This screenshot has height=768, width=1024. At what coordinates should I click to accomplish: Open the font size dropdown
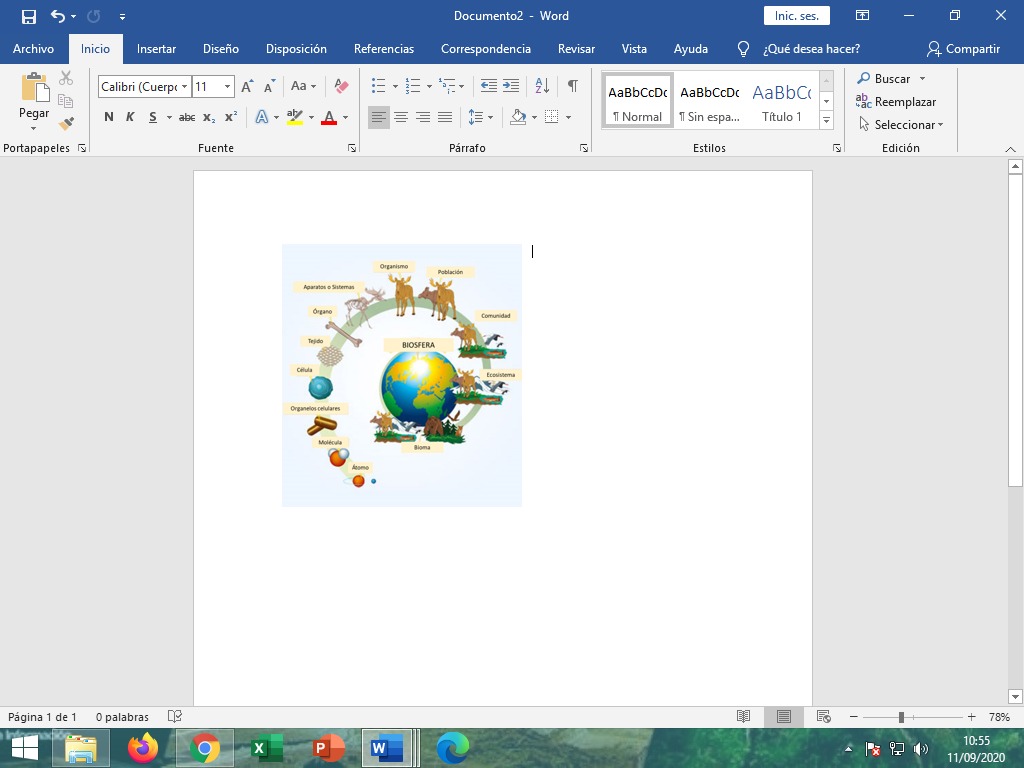pyautogui.click(x=228, y=87)
